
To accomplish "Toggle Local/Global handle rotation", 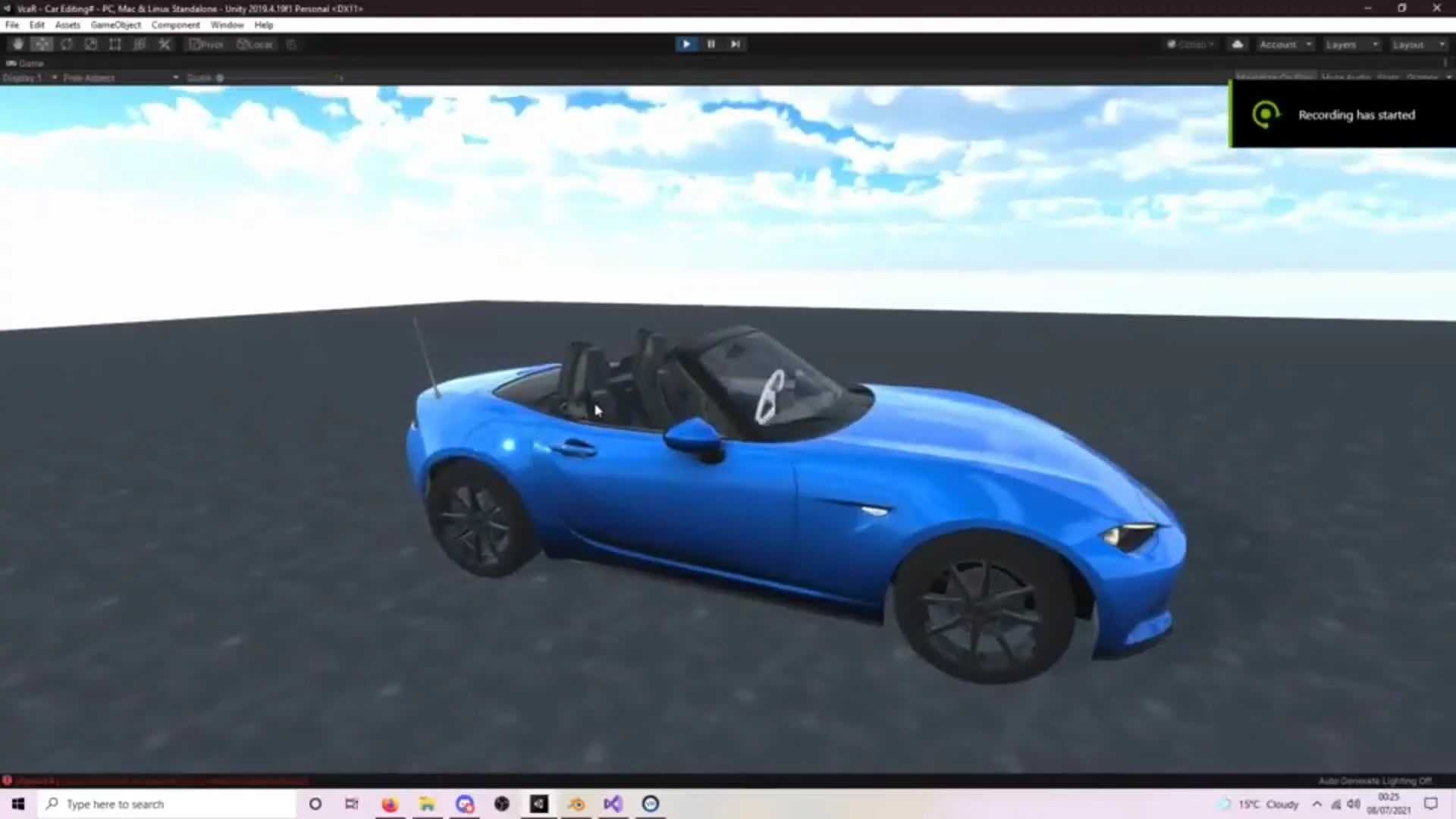I will (x=255, y=44).
